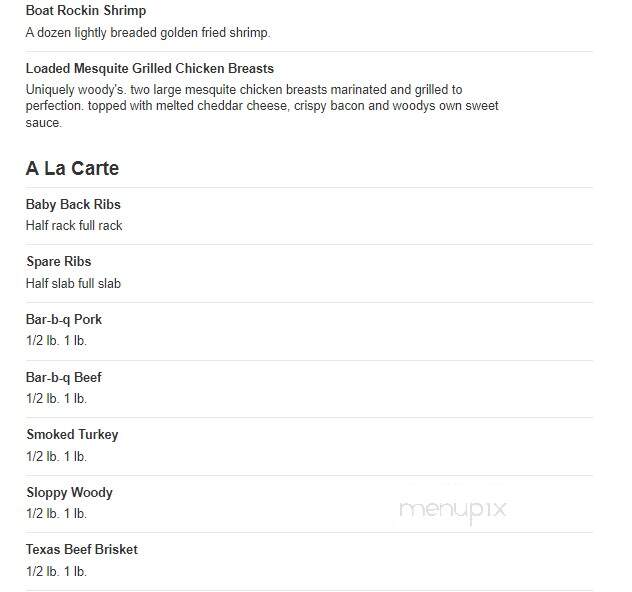Open Loaded Mesquite Grilled Chicken Breasts item
This screenshot has width=632, height=592.
point(150,69)
